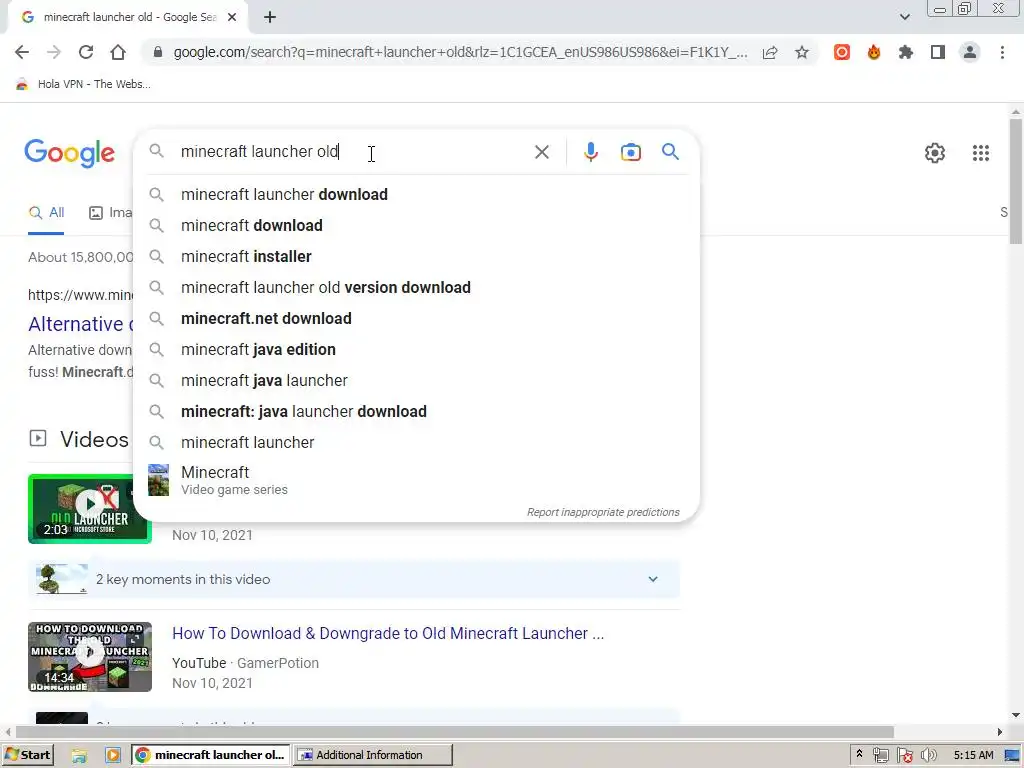Select the All results tab
The image size is (1024, 768).
click(x=46, y=213)
